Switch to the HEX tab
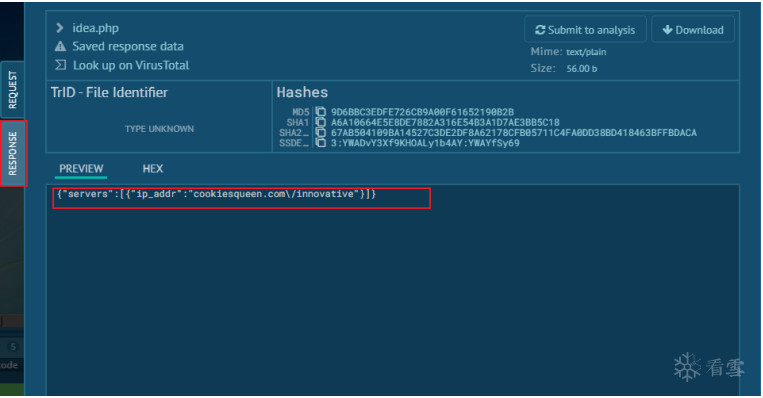Image resolution: width=763 pixels, height=398 pixels. click(x=152, y=169)
